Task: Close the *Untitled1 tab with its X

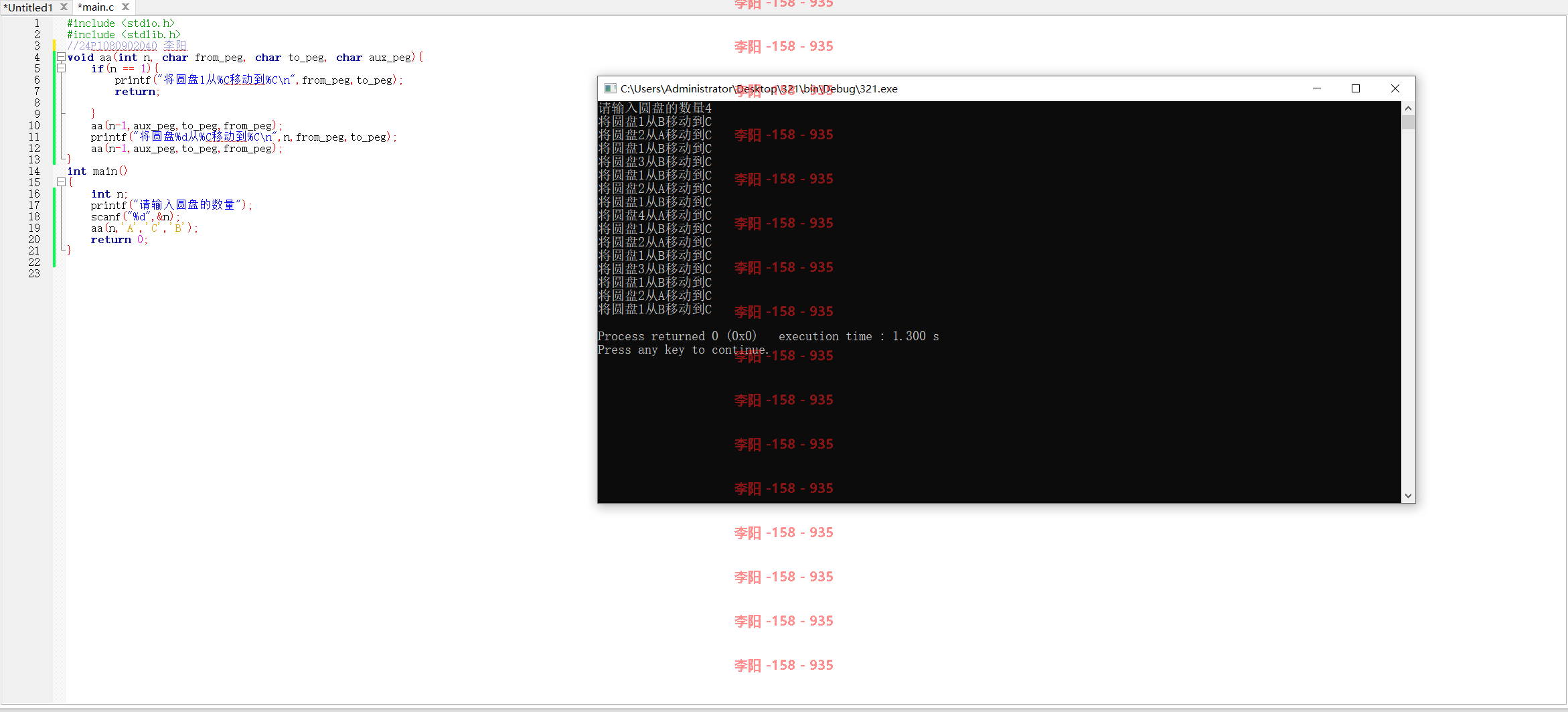Action: [64, 7]
